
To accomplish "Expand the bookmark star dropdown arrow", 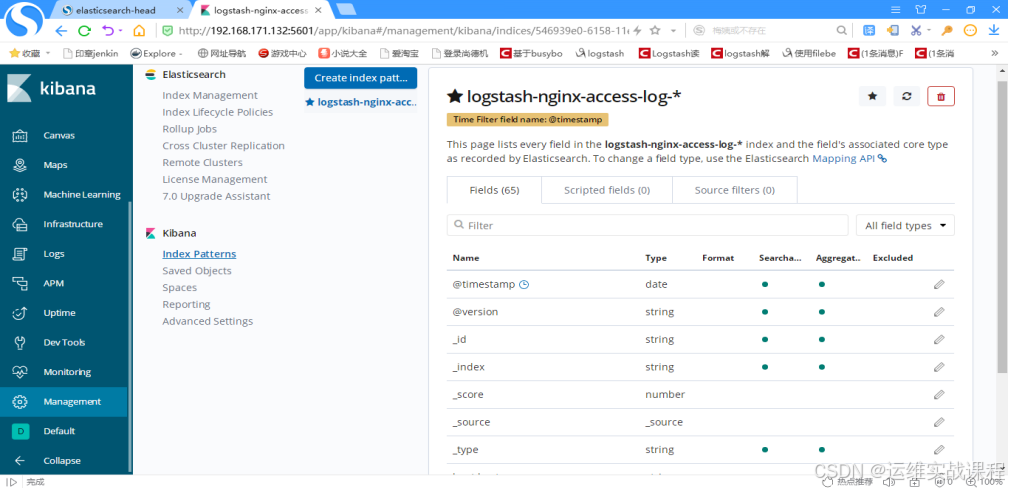I will pyautogui.click(x=673, y=31).
